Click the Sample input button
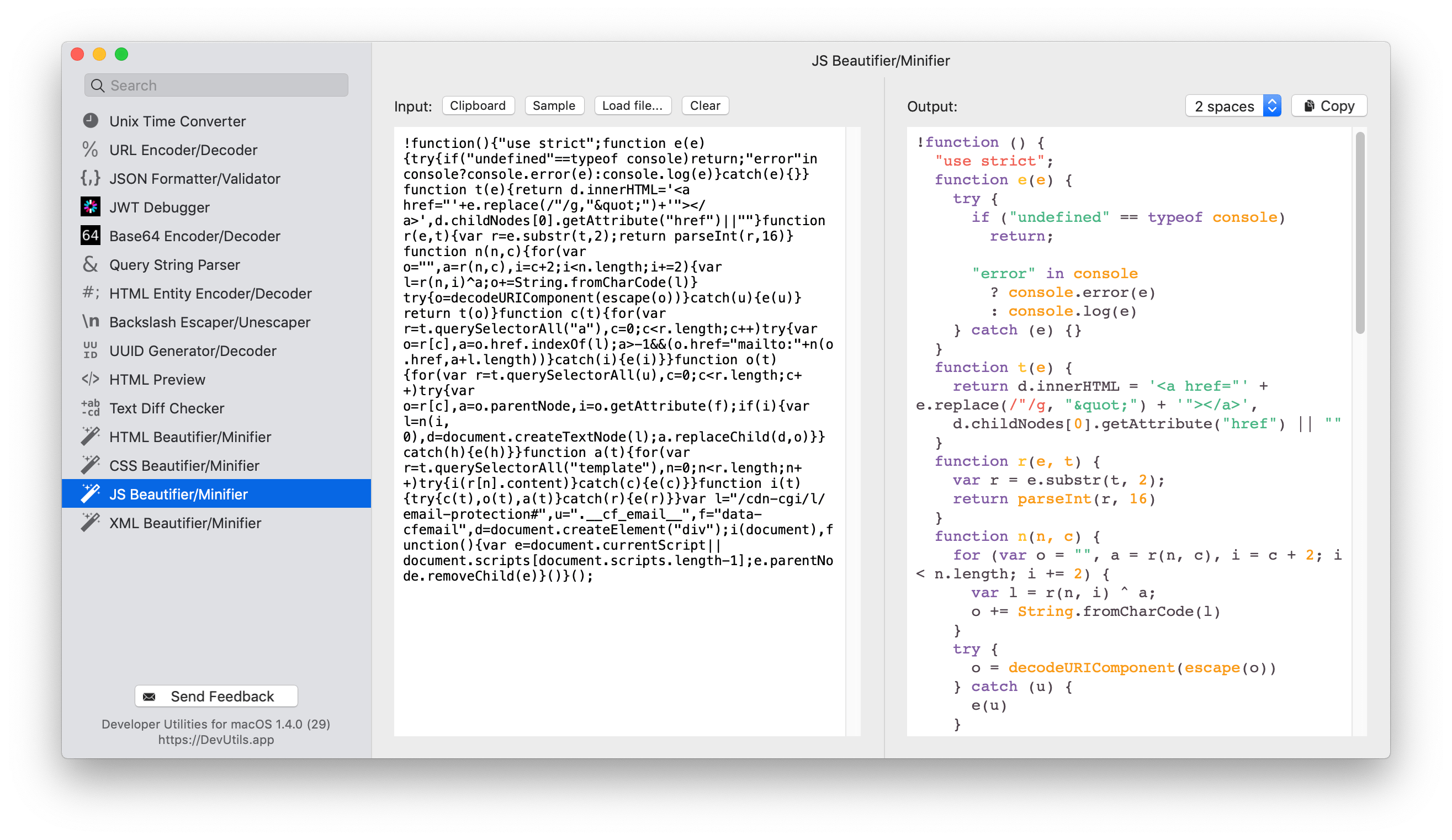The width and height of the screenshot is (1452, 840). pos(553,105)
